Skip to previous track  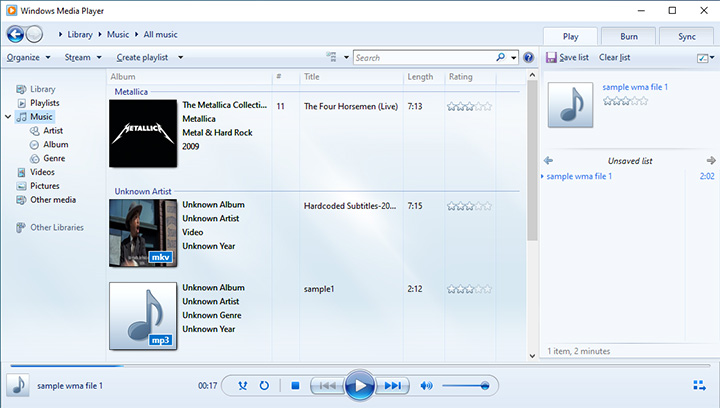point(327,386)
